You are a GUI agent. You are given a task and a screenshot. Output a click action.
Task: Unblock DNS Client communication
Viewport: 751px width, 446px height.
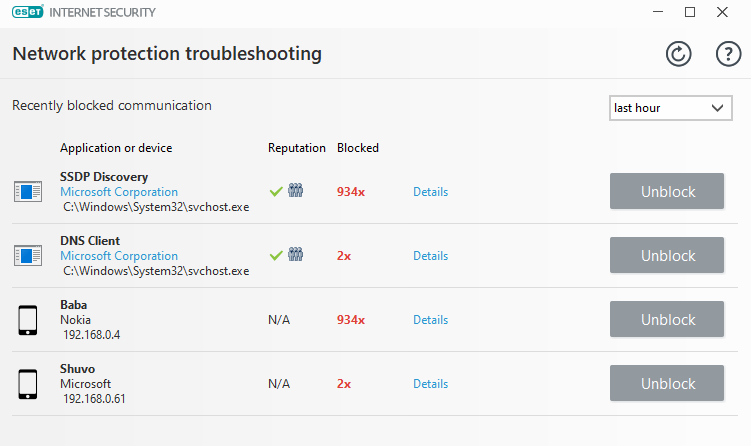(667, 256)
